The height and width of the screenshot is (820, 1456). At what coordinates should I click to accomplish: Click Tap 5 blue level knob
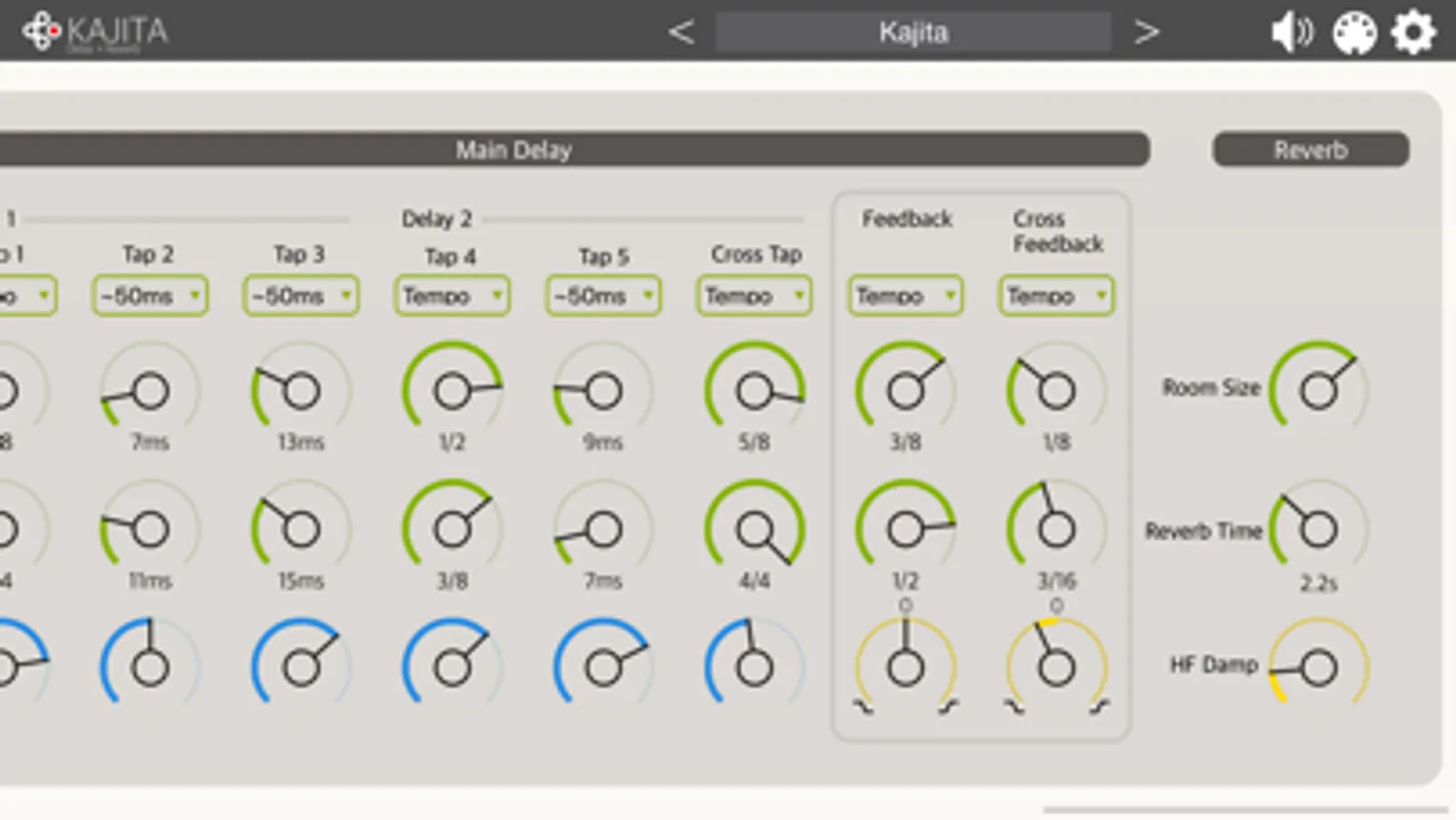[603, 667]
